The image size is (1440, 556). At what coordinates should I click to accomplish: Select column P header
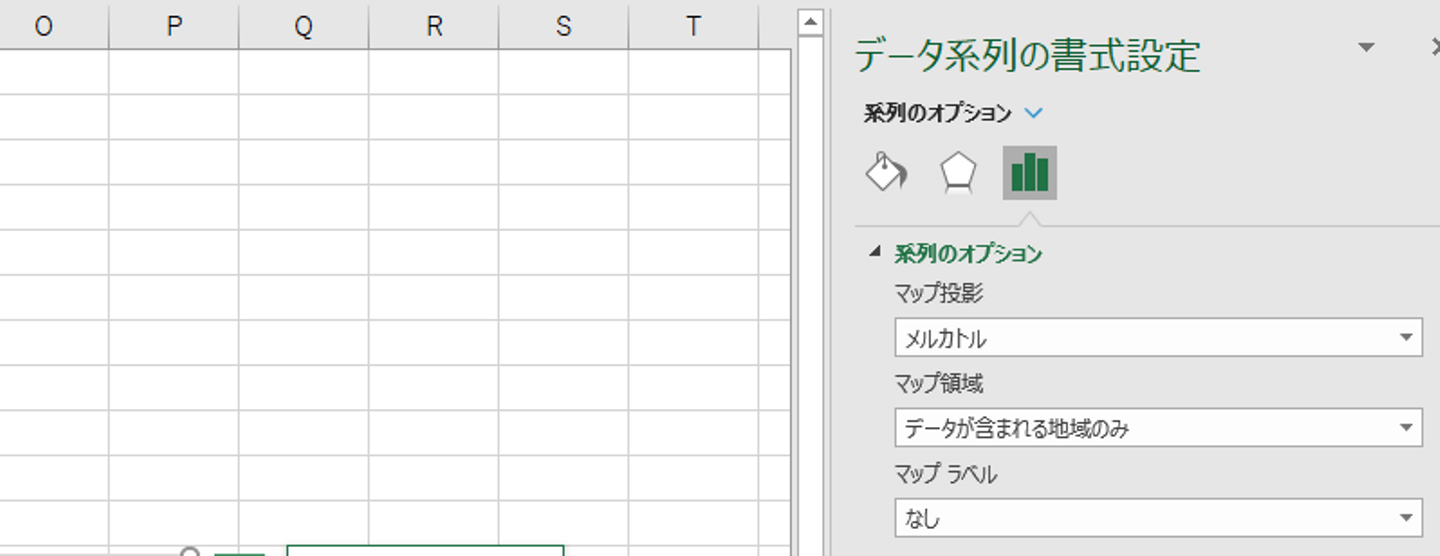pos(174,27)
